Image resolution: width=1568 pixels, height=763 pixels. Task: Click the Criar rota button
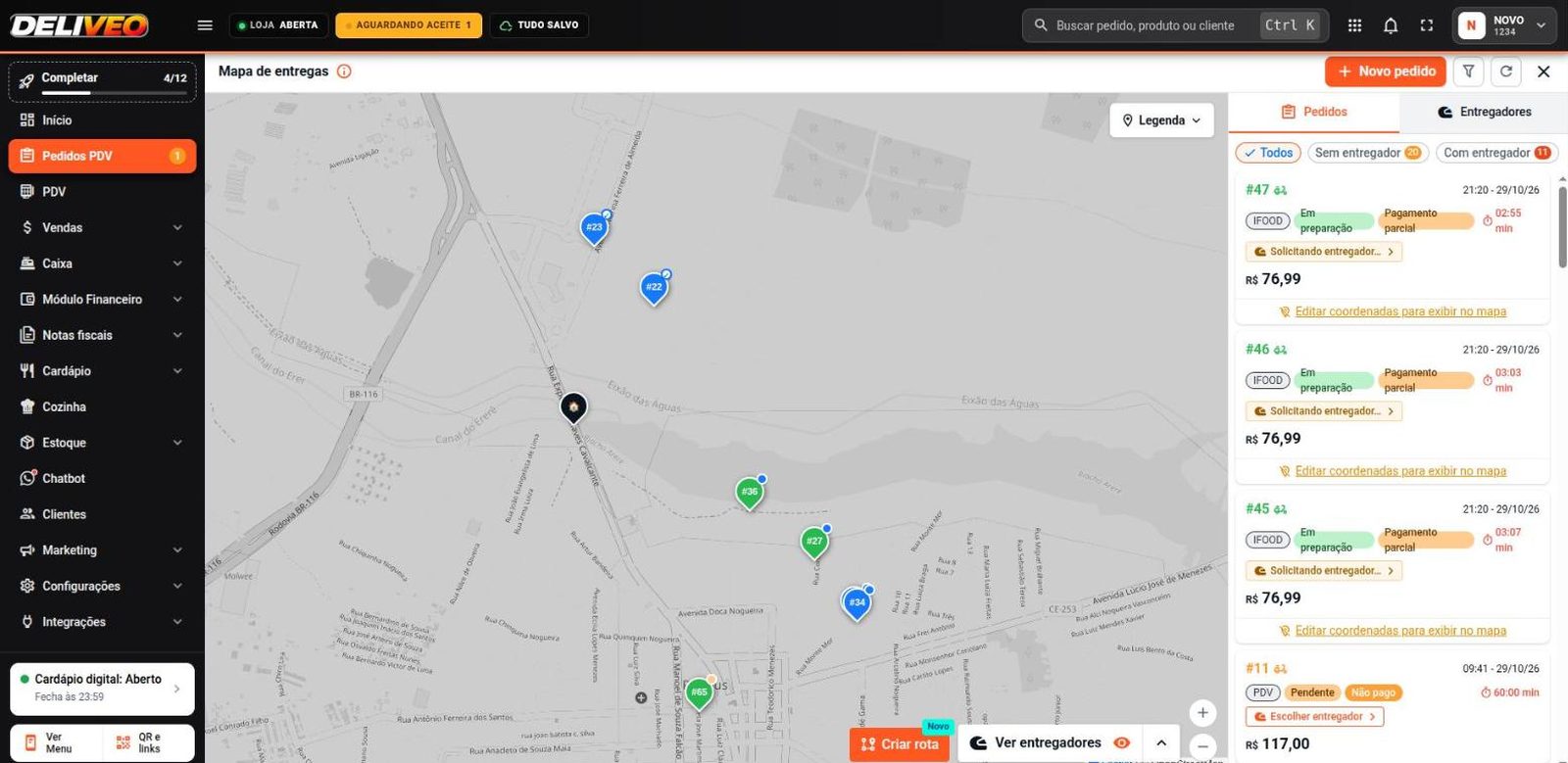pyautogui.click(x=900, y=744)
